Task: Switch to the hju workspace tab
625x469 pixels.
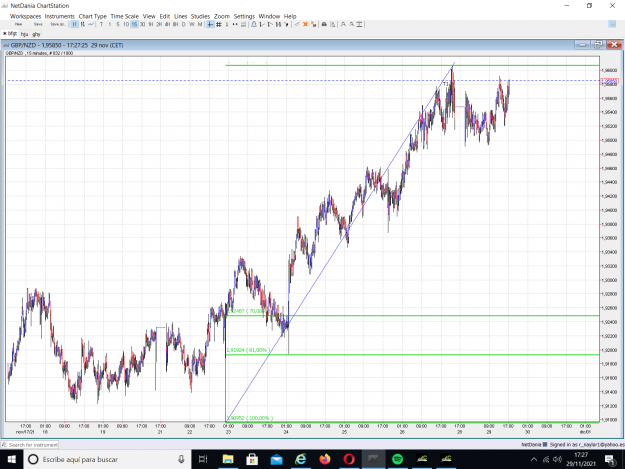Action: pos(24,34)
